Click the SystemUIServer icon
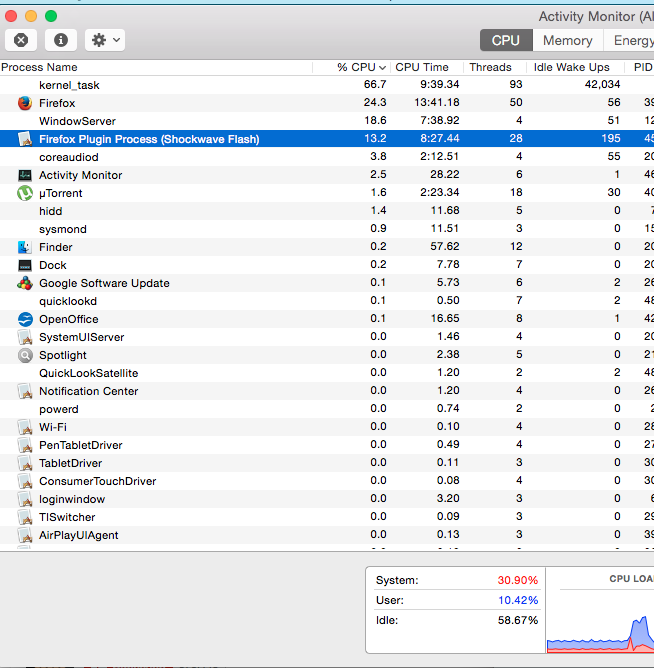The image size is (654, 668). coord(25,337)
